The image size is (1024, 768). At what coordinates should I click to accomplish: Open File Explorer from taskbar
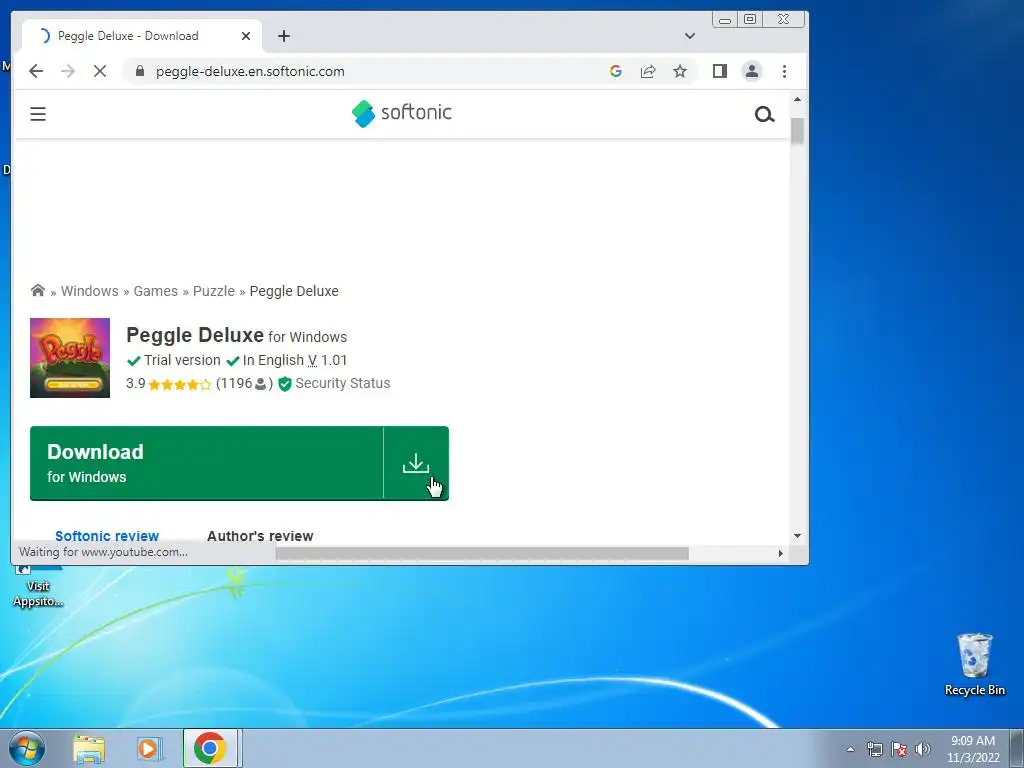coord(89,749)
